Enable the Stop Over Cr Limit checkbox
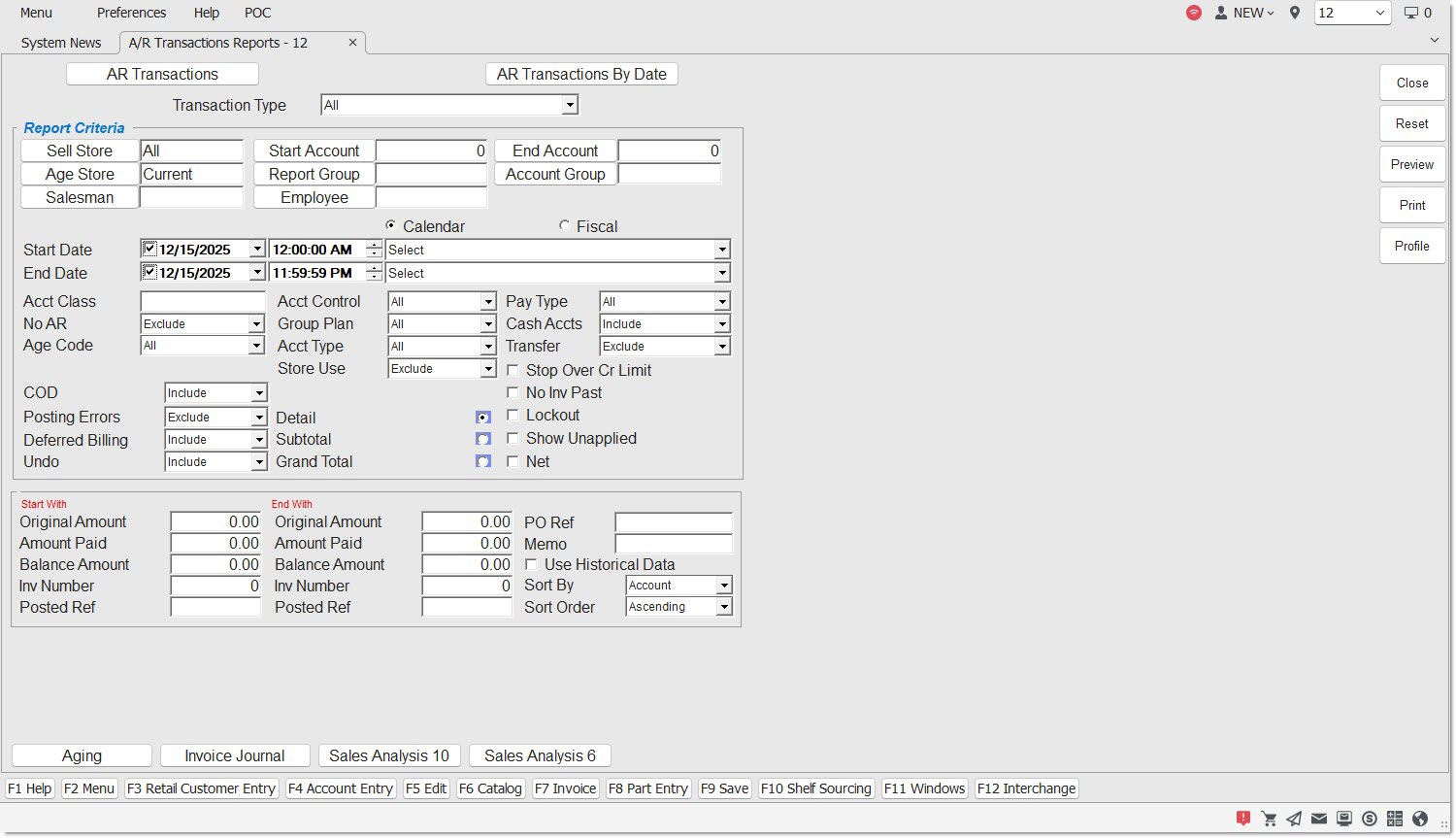This screenshot has height=838, width=1456. click(513, 370)
